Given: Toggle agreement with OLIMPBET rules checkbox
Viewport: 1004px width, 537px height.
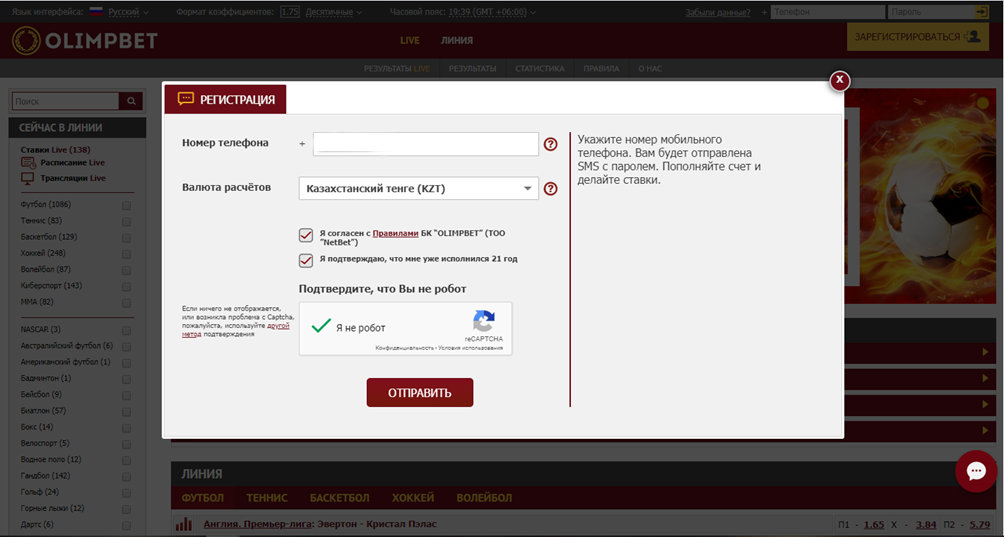Looking at the screenshot, I should point(306,236).
